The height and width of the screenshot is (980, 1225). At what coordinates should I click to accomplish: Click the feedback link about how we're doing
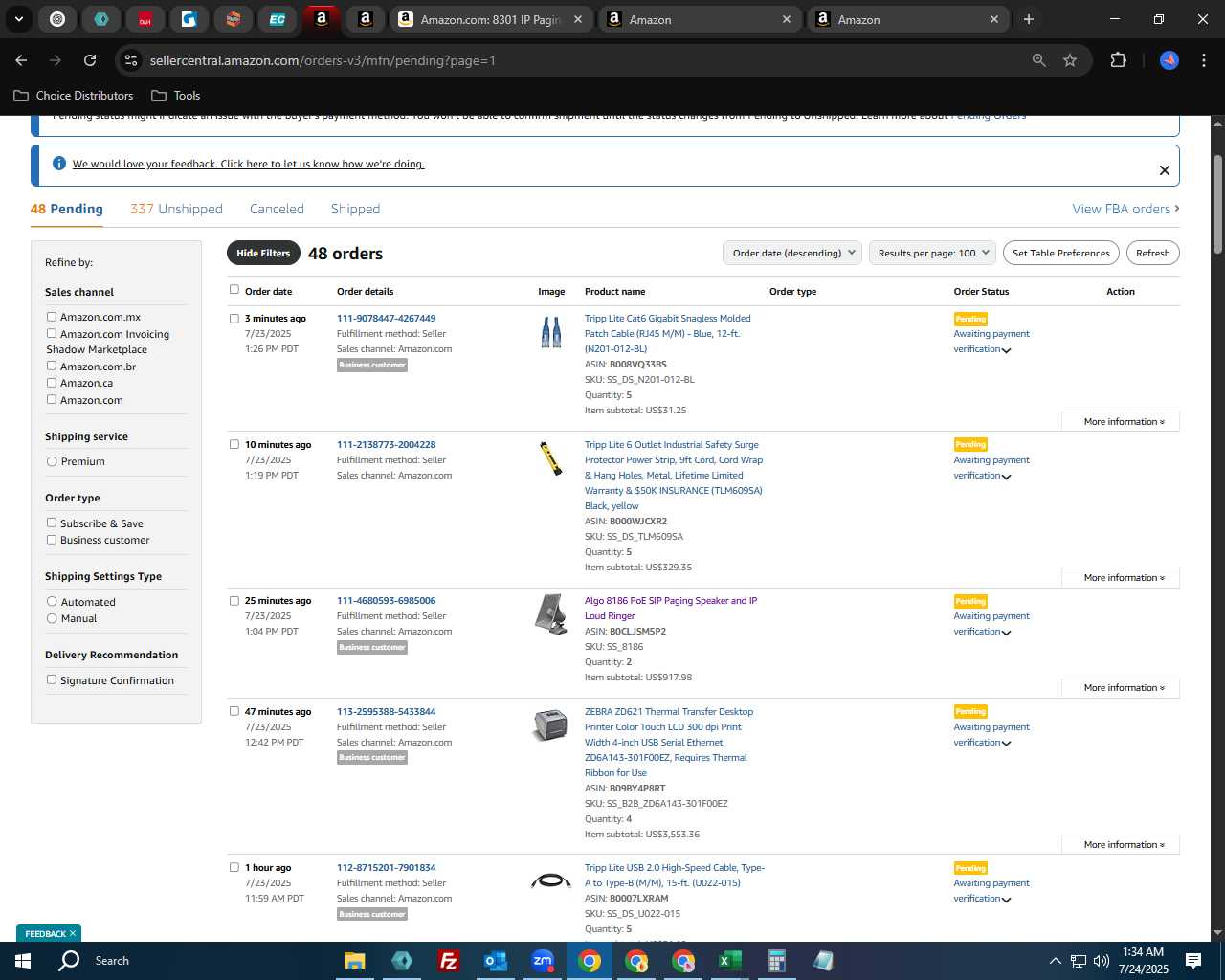pyautogui.click(x=248, y=164)
